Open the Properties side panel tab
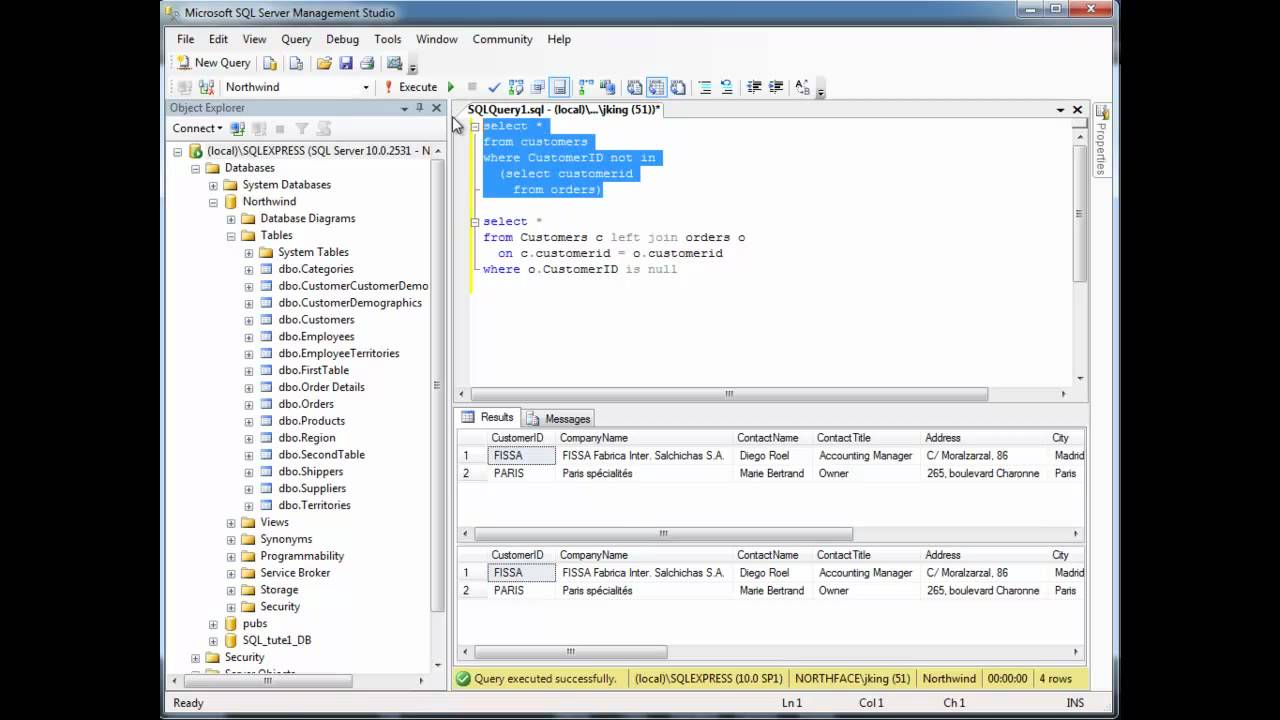 [1101, 139]
